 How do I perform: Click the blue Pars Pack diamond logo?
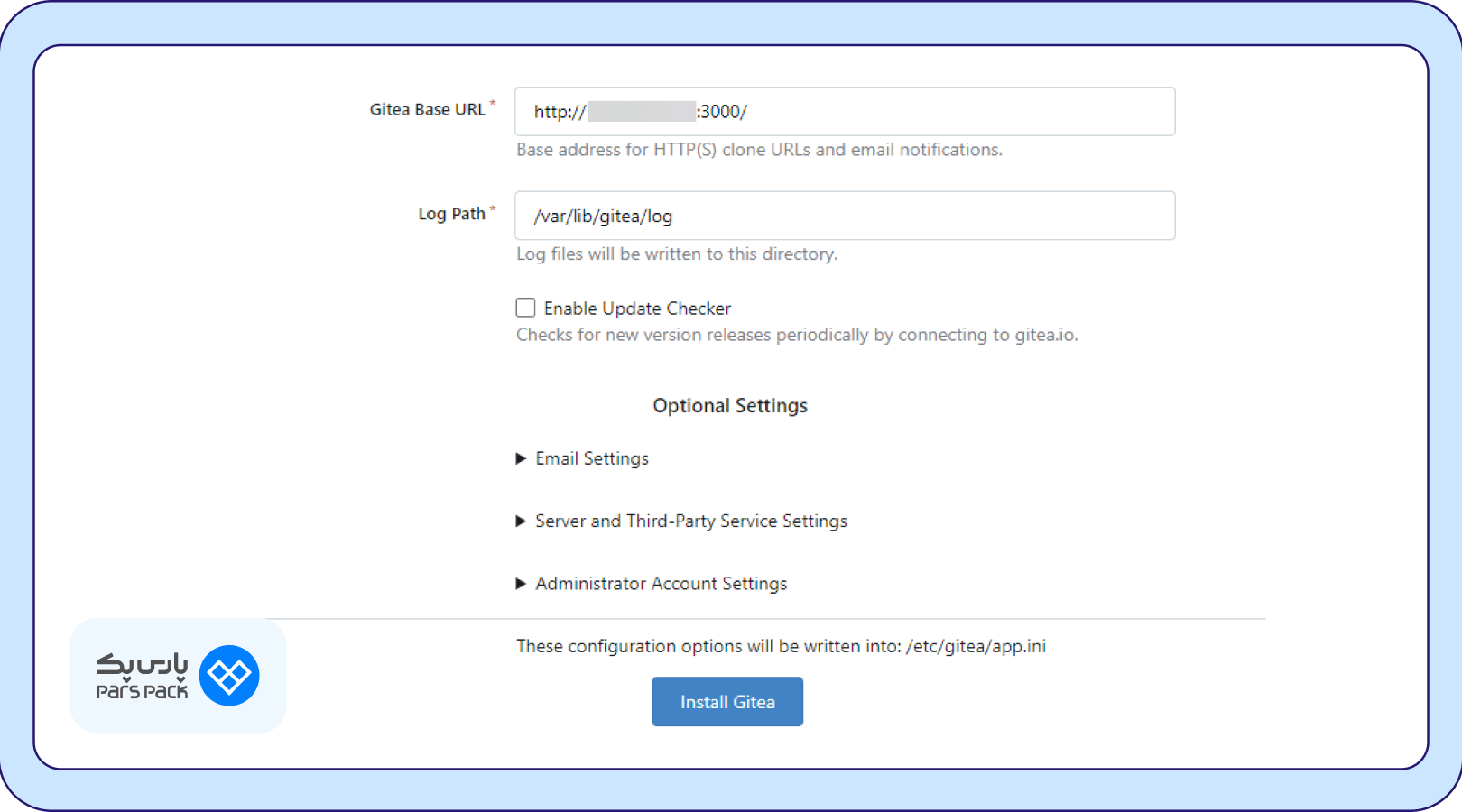229,676
